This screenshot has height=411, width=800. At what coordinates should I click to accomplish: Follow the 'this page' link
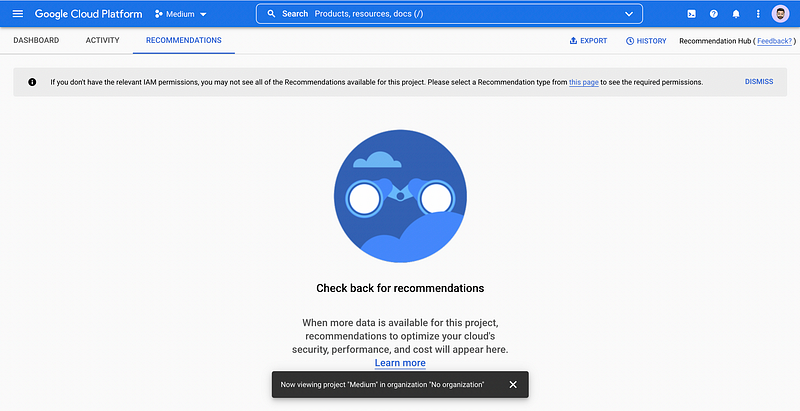pyautogui.click(x=584, y=82)
